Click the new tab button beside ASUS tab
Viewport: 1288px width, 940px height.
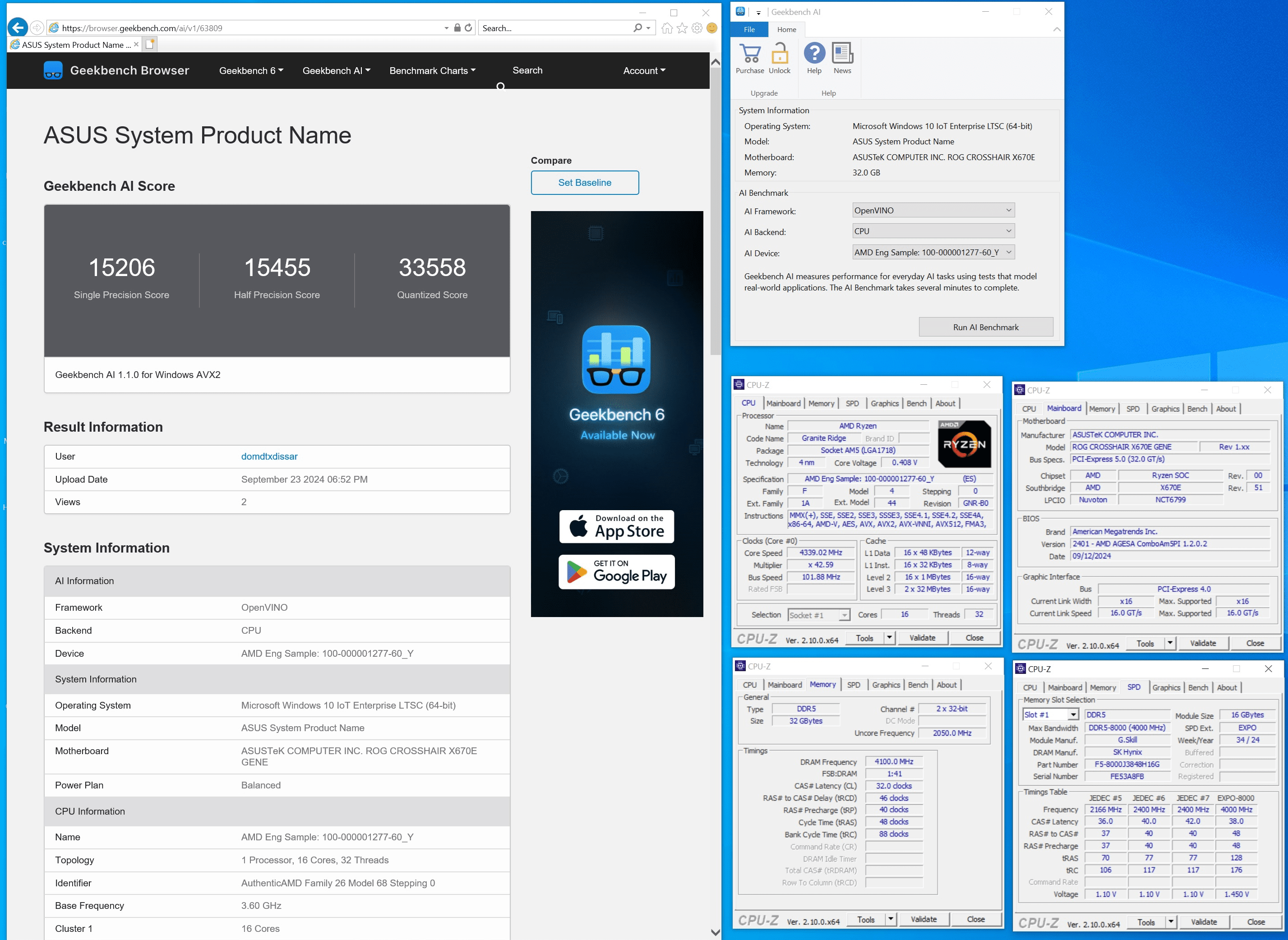pyautogui.click(x=150, y=44)
